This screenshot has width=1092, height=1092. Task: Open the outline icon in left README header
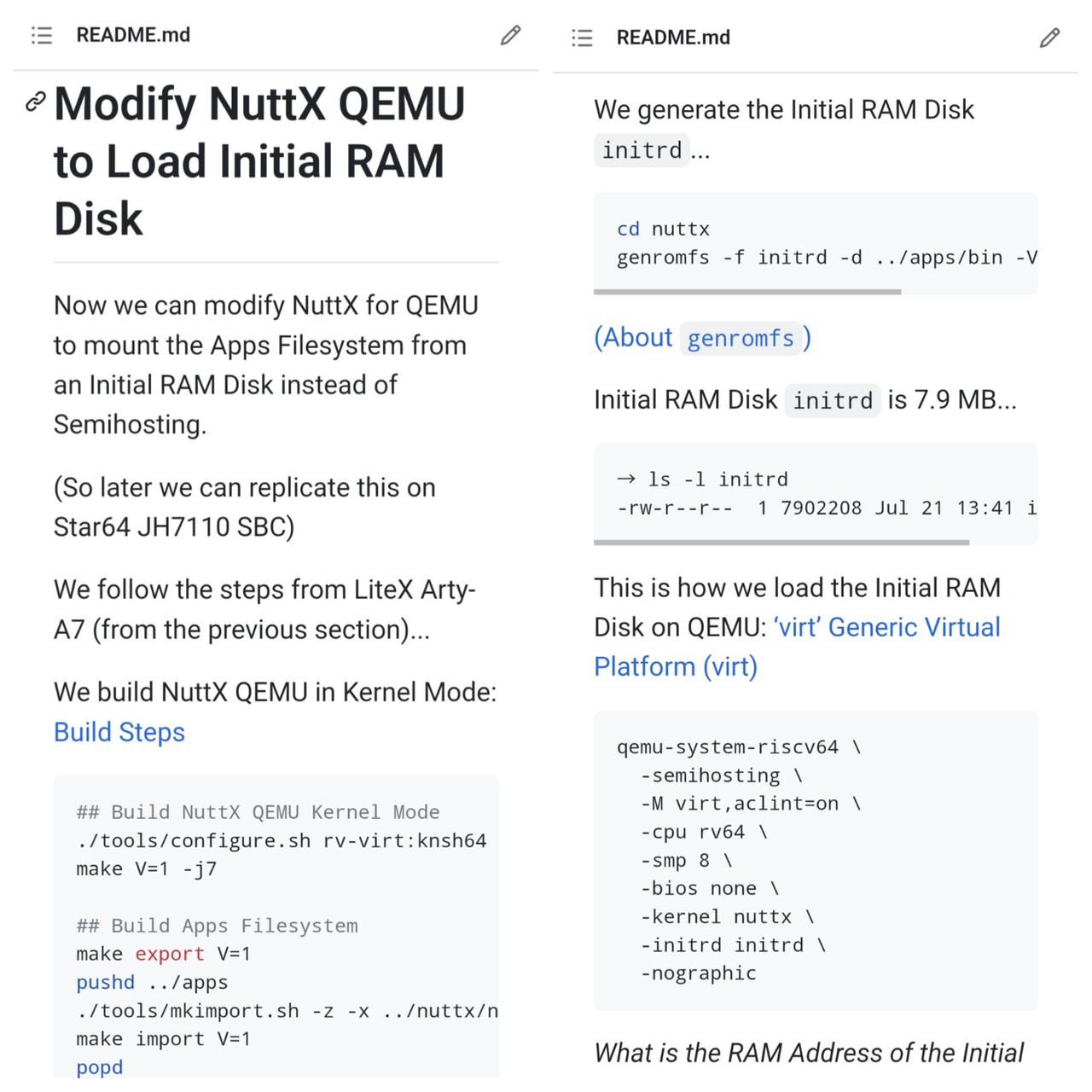41,35
